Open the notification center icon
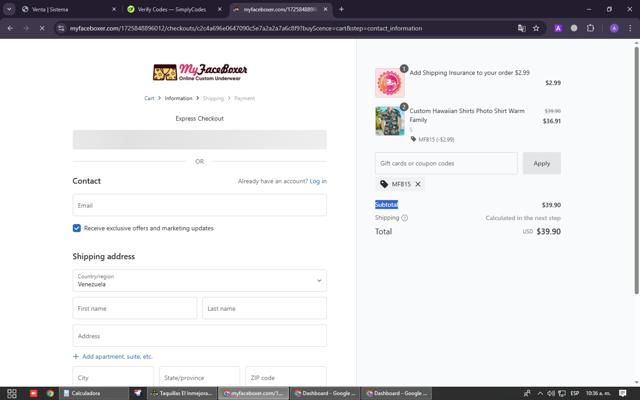This screenshot has height=400, width=640. (x=622, y=393)
